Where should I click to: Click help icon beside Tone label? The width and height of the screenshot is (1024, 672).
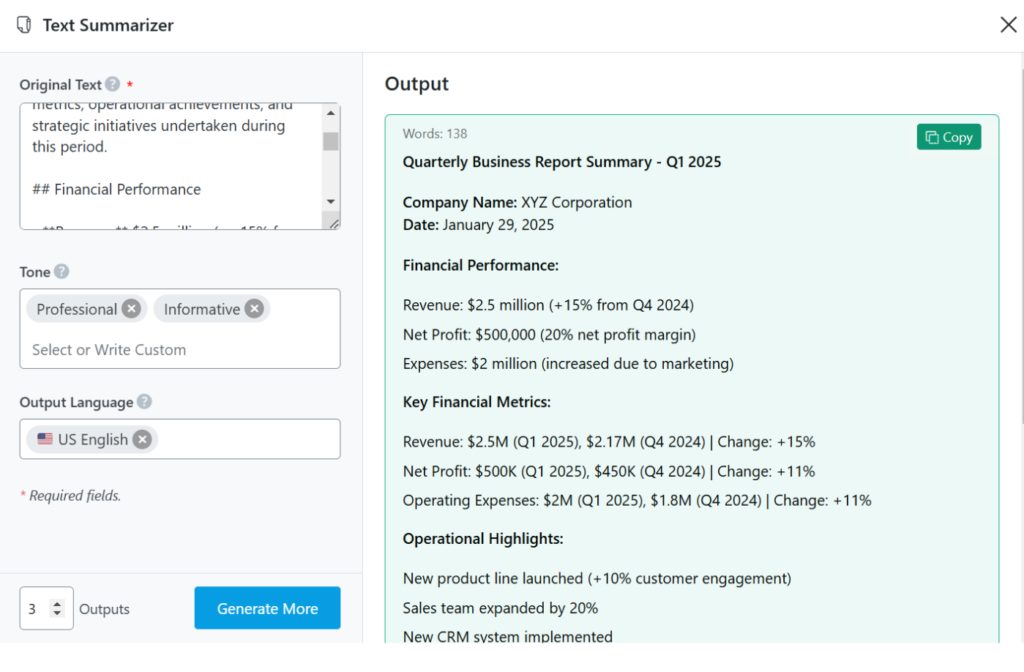62,271
